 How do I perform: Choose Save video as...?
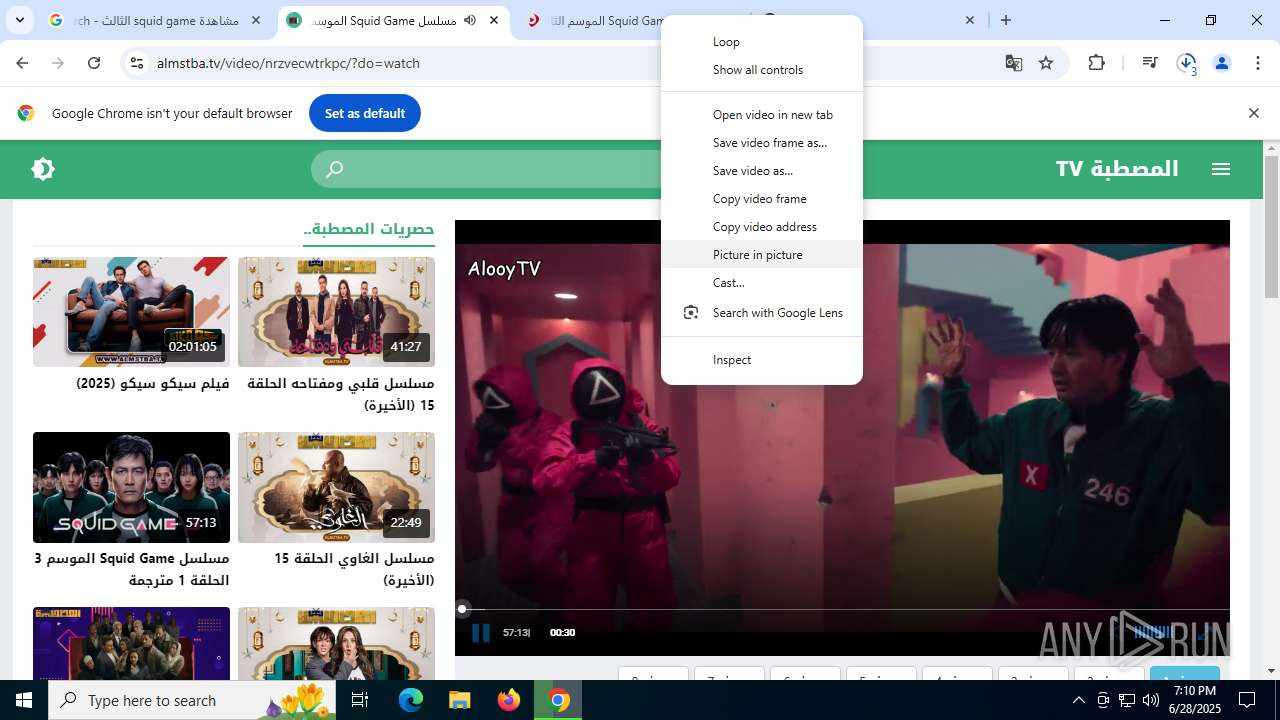pyautogui.click(x=762, y=171)
